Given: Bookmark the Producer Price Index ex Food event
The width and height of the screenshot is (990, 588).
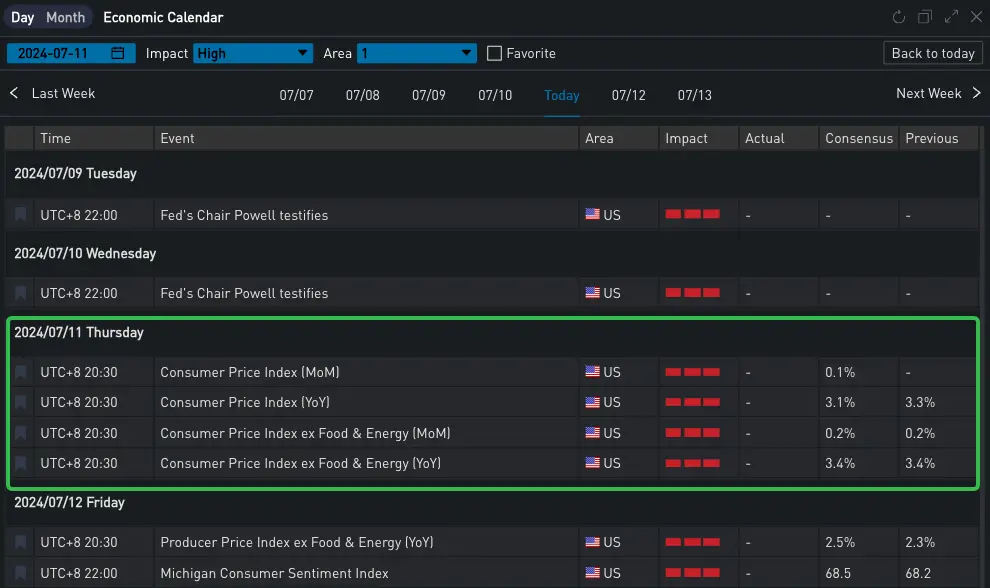Looking at the screenshot, I should 20,542.
